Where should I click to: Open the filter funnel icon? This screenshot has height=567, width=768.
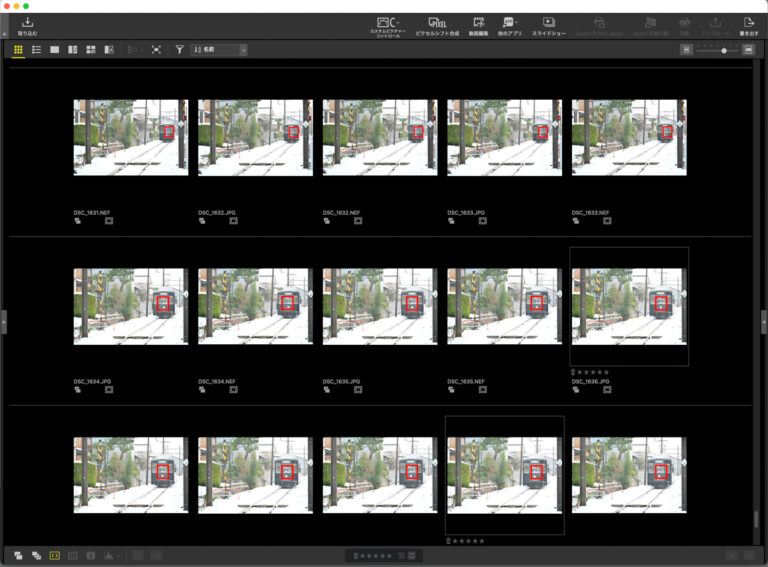click(x=179, y=49)
